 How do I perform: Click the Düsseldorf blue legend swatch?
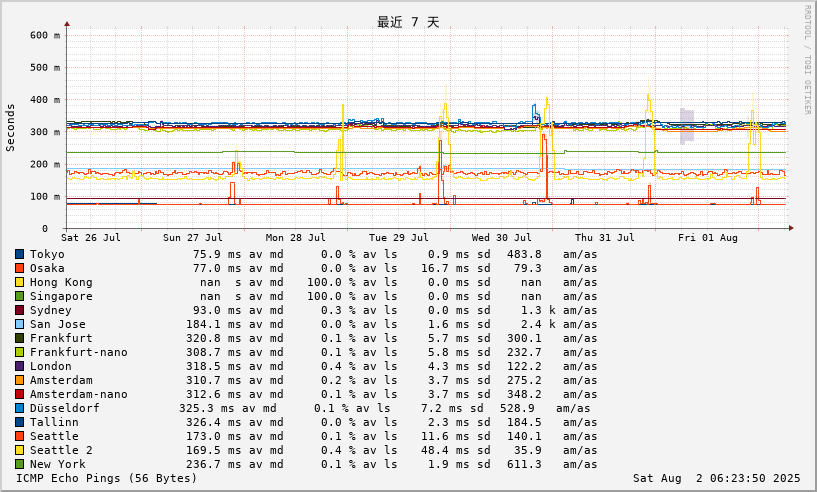coord(19,409)
